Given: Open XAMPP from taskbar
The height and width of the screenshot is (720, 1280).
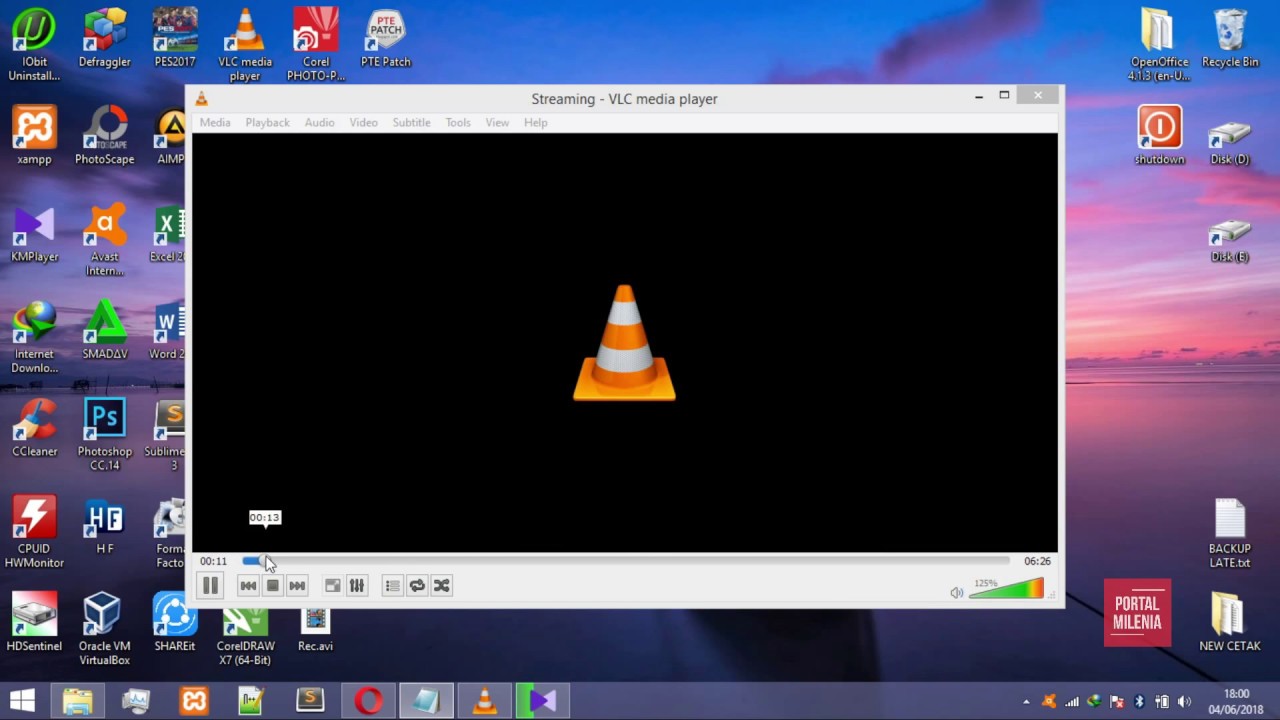Looking at the screenshot, I should click(194, 701).
